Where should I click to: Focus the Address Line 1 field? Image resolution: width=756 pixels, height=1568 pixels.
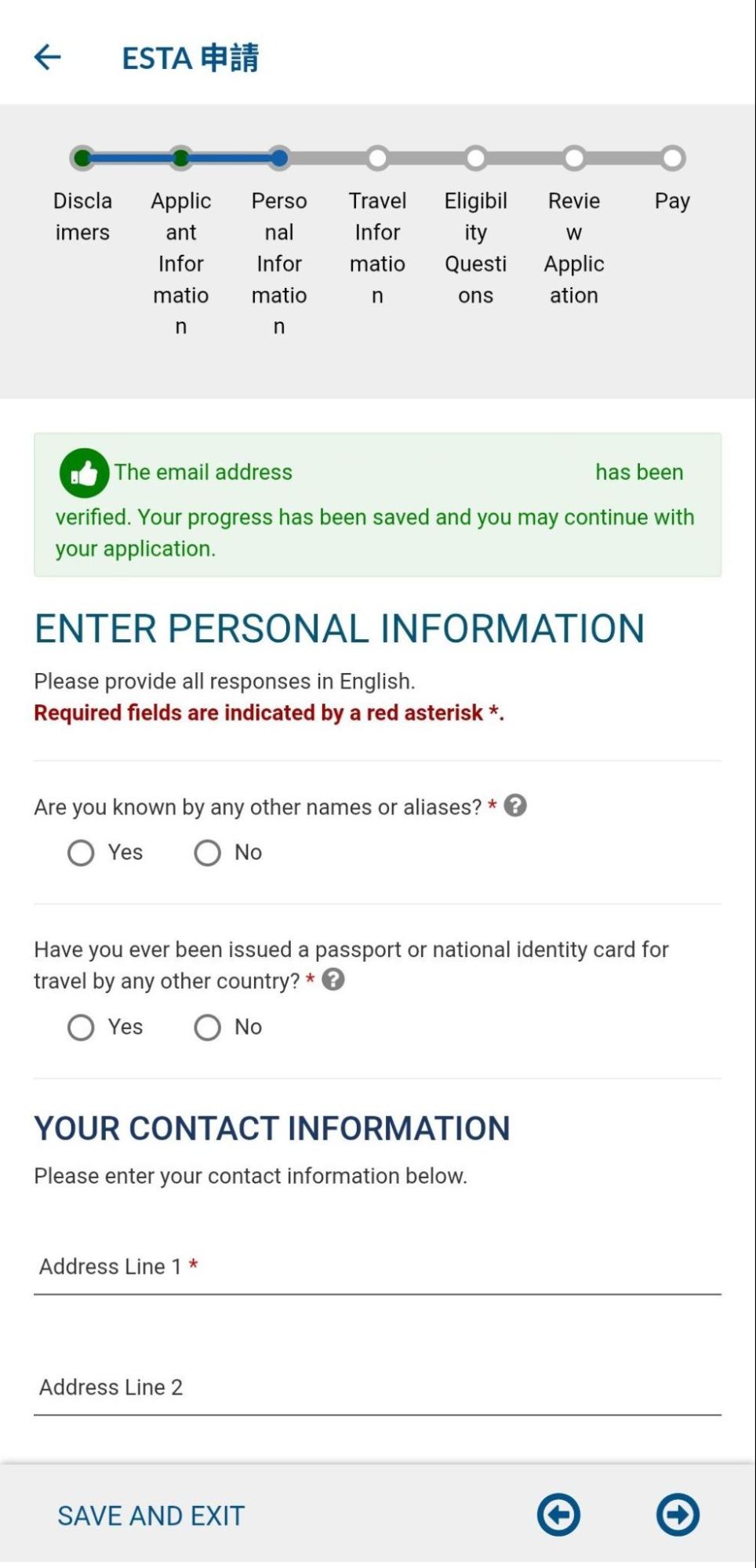(x=376, y=1267)
